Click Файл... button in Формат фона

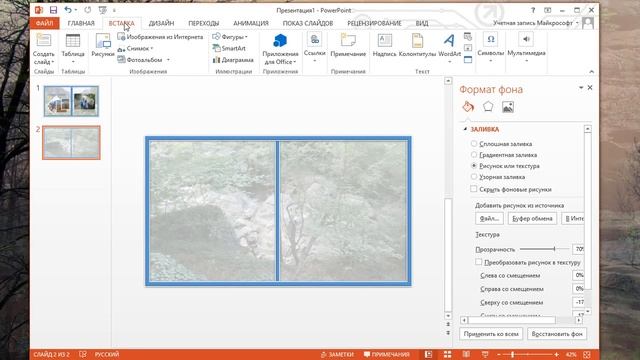coord(489,218)
